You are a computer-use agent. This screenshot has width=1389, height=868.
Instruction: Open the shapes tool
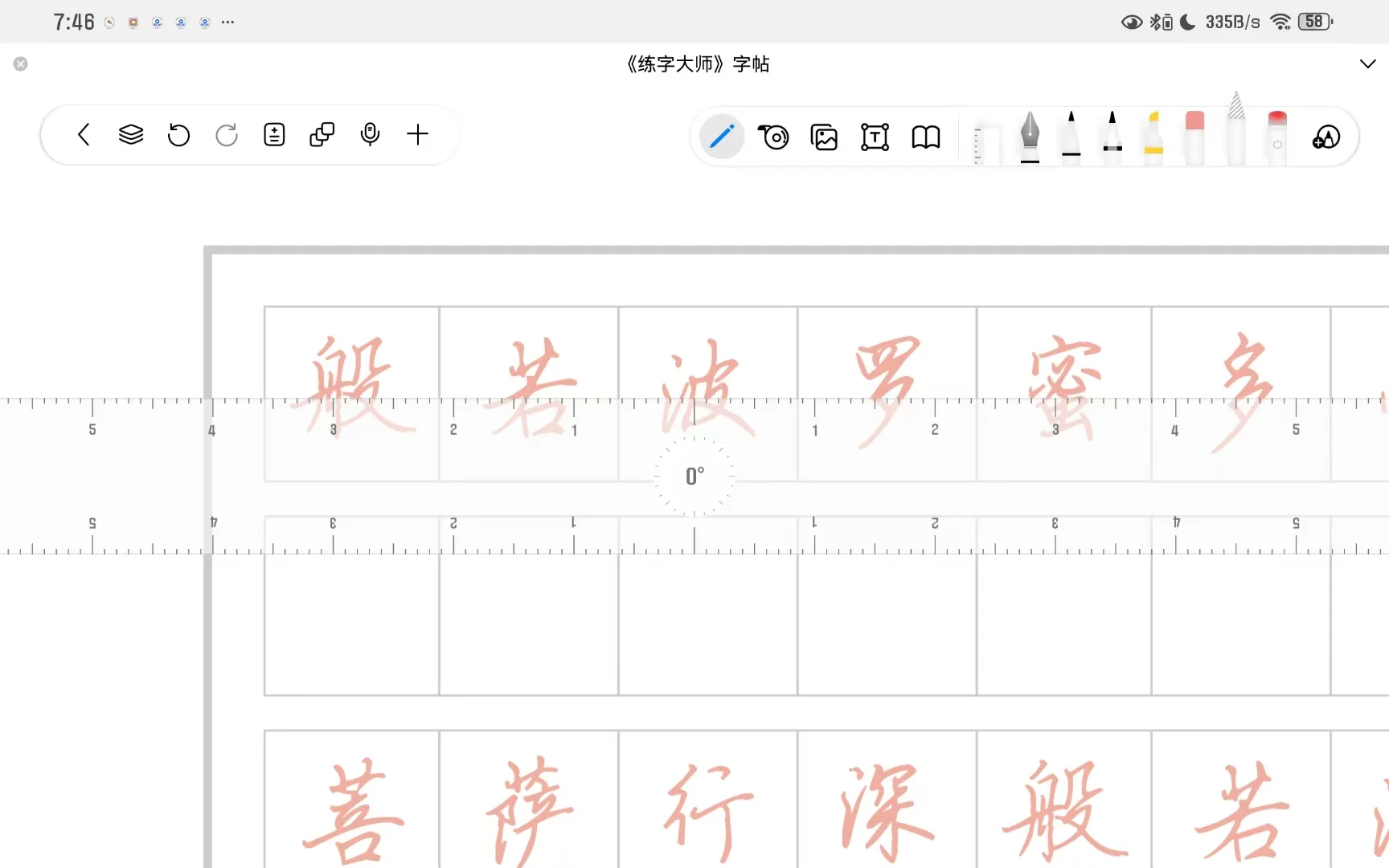(1326, 137)
